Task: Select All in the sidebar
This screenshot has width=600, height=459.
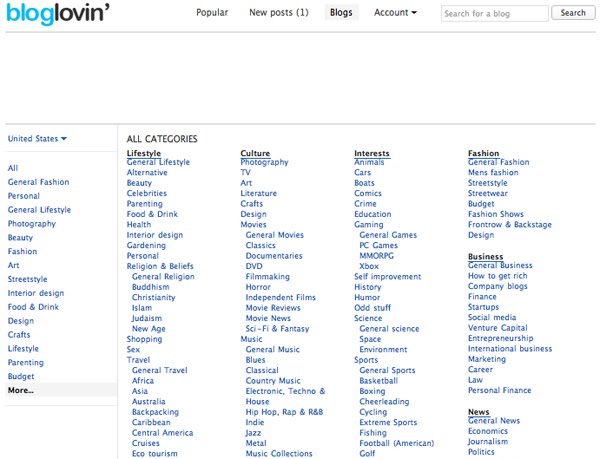Action: click(x=13, y=168)
